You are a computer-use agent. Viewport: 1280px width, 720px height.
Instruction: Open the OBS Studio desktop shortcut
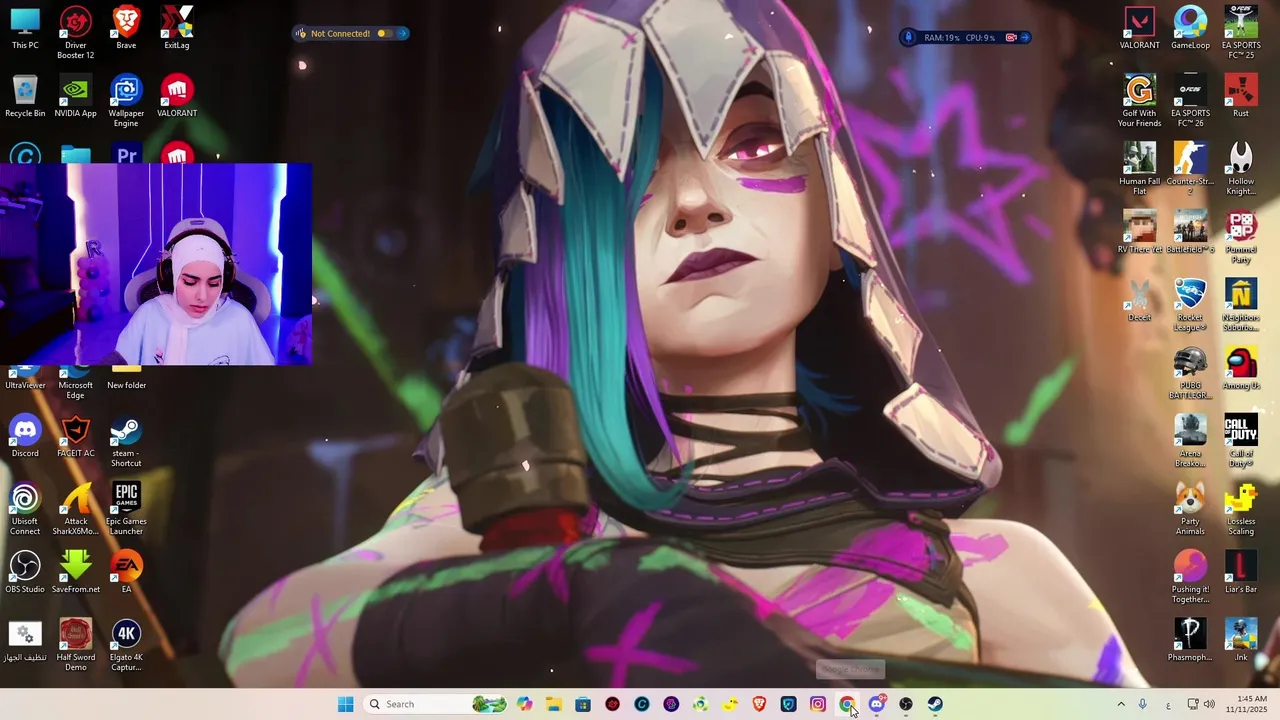tap(25, 572)
